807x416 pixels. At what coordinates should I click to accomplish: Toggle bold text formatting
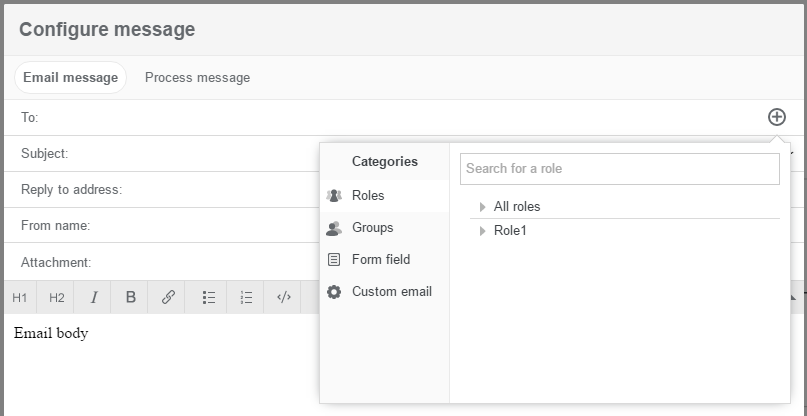(x=130, y=297)
